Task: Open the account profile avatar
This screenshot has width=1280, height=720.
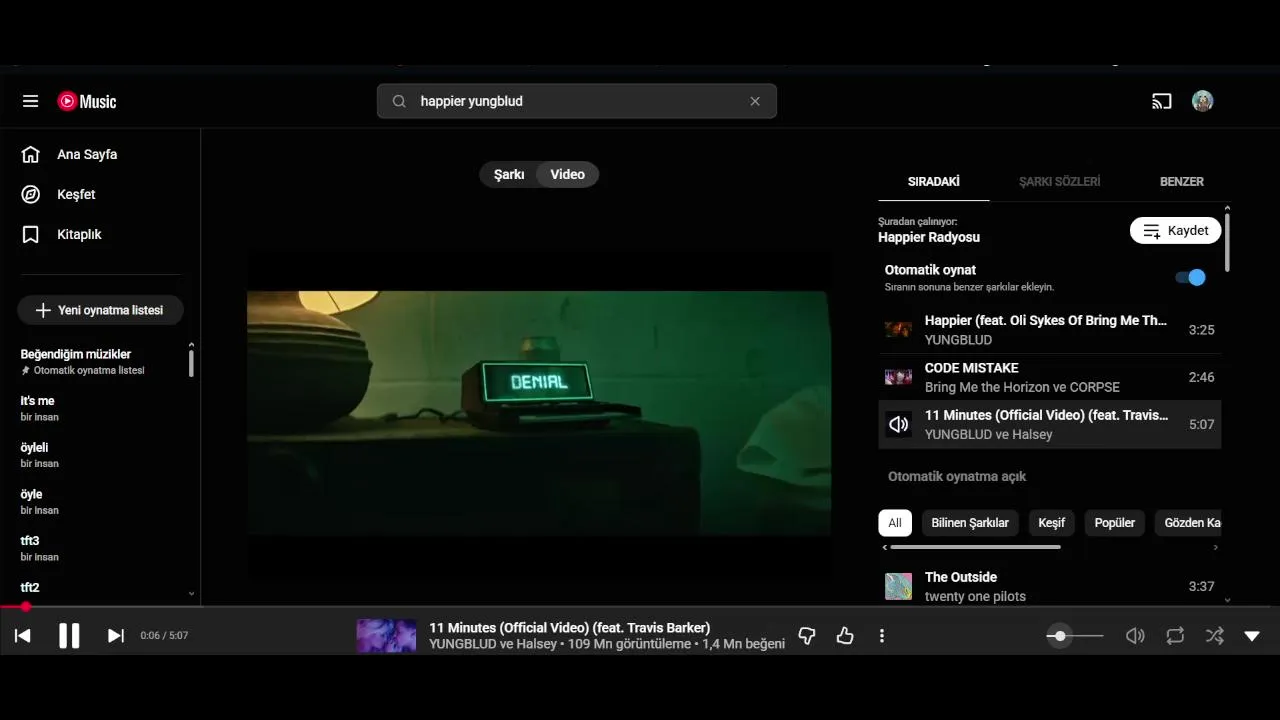Action: point(1203,101)
